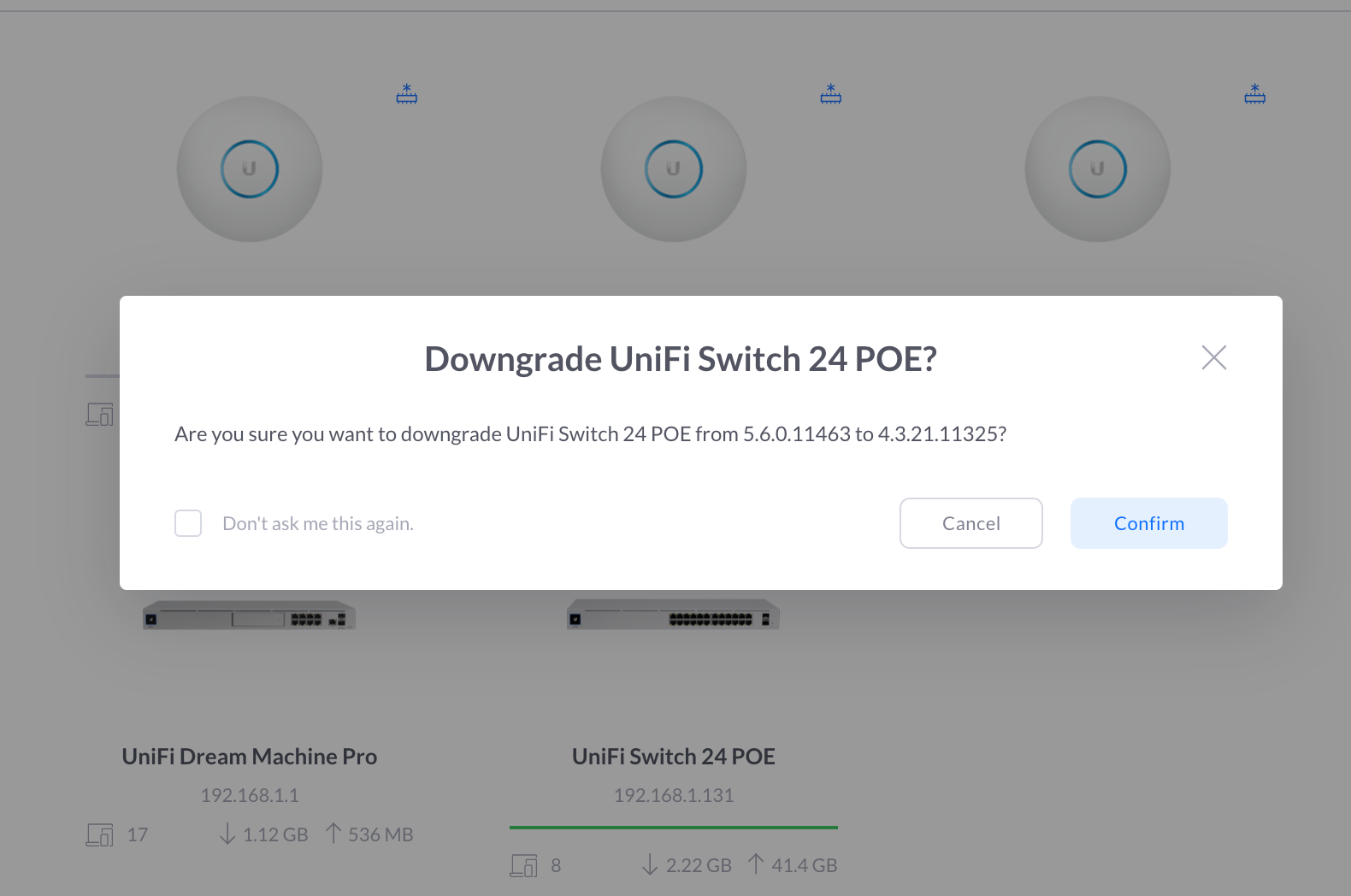Viewport: 1351px width, 896px height.
Task: Click the clients icon beside the 17 count
Action: [x=100, y=834]
